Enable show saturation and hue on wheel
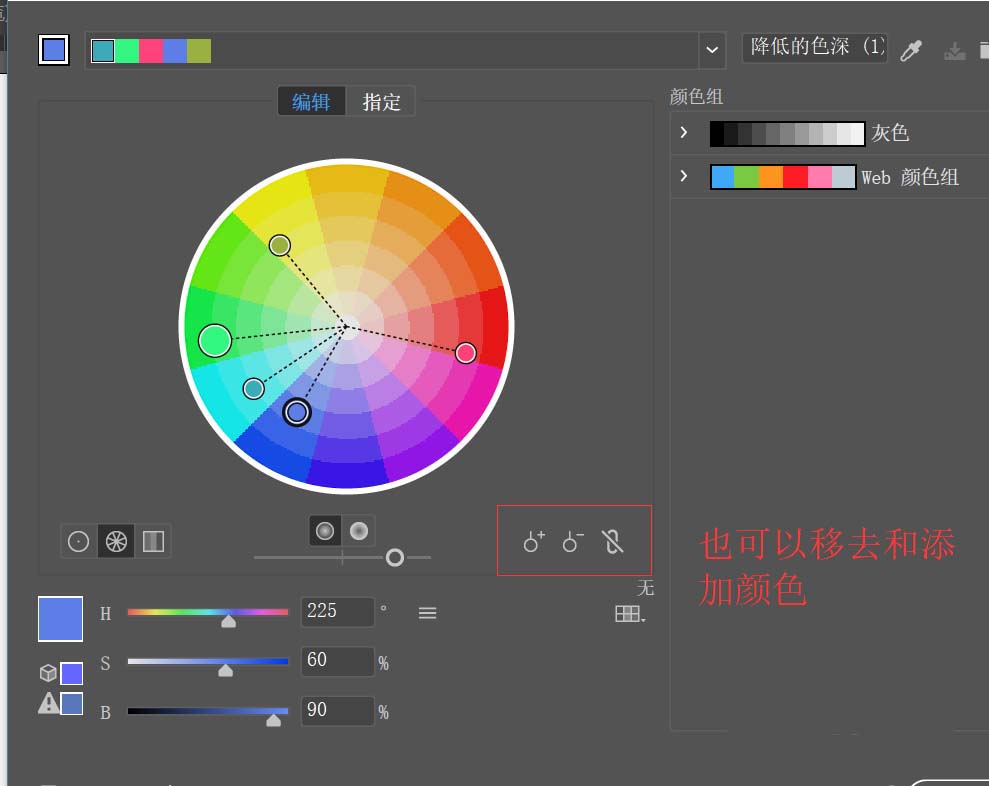The width and height of the screenshot is (989, 786). tap(325, 531)
